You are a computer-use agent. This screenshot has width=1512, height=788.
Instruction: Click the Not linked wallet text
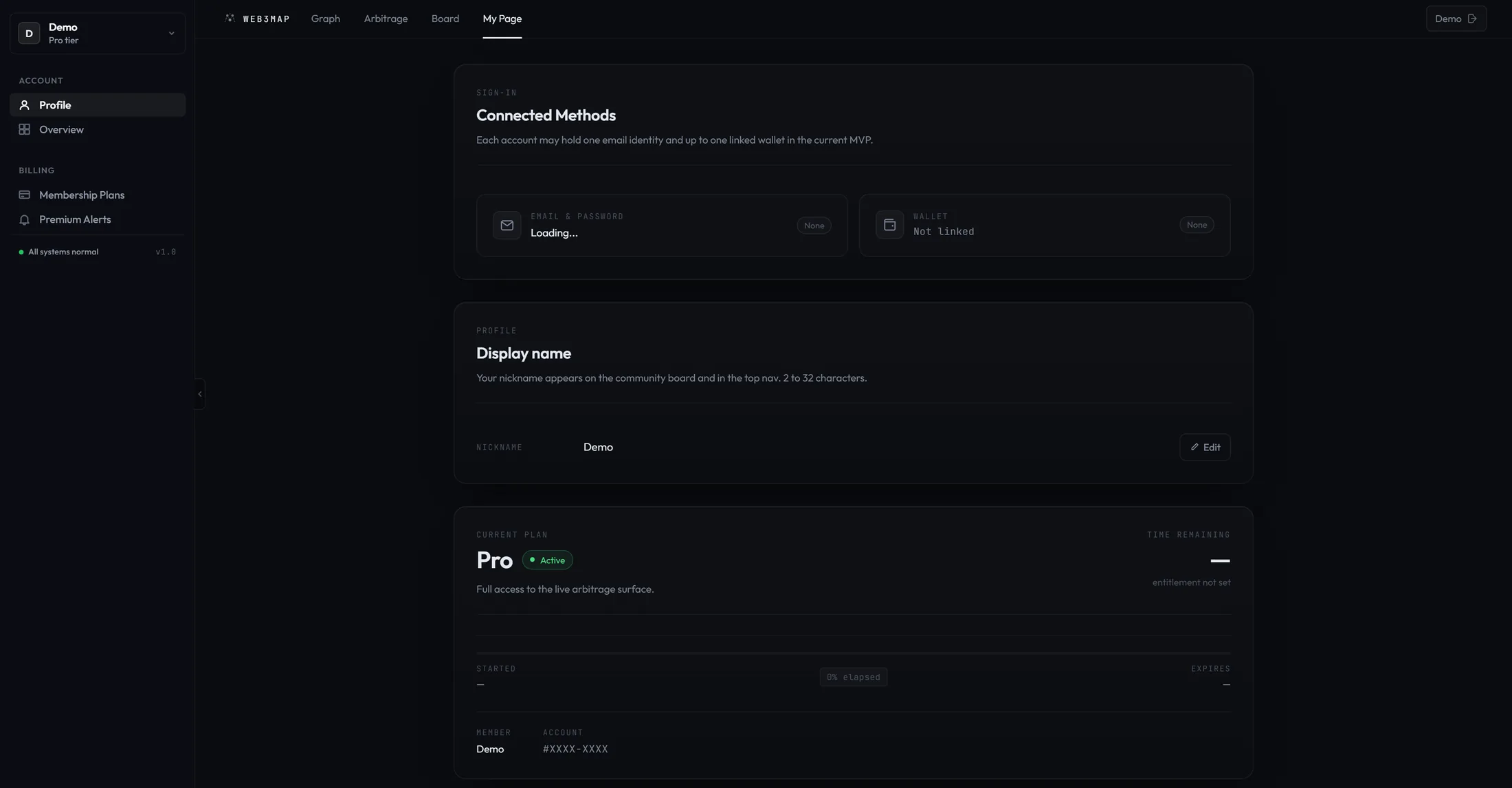(x=944, y=232)
